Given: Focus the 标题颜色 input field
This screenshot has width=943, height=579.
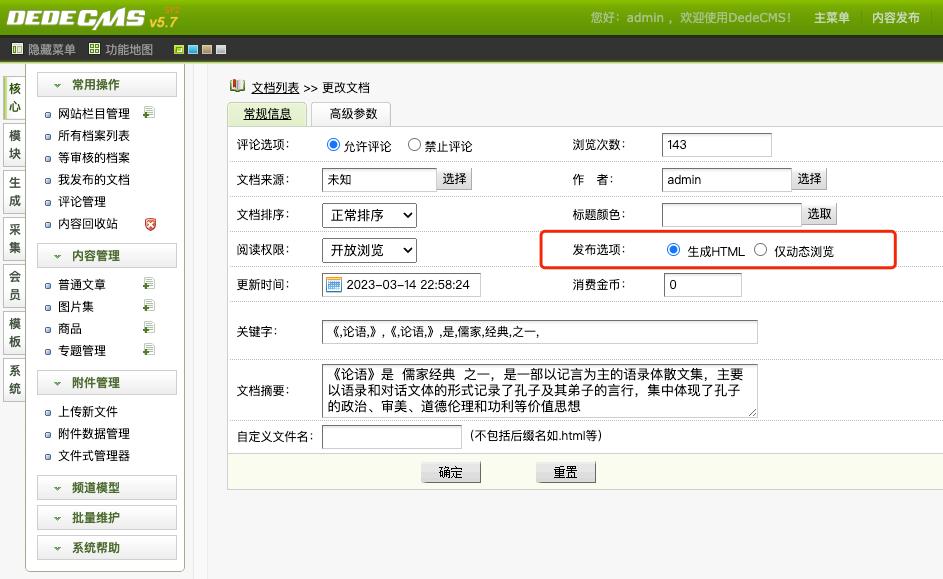Looking at the screenshot, I should tap(731, 215).
